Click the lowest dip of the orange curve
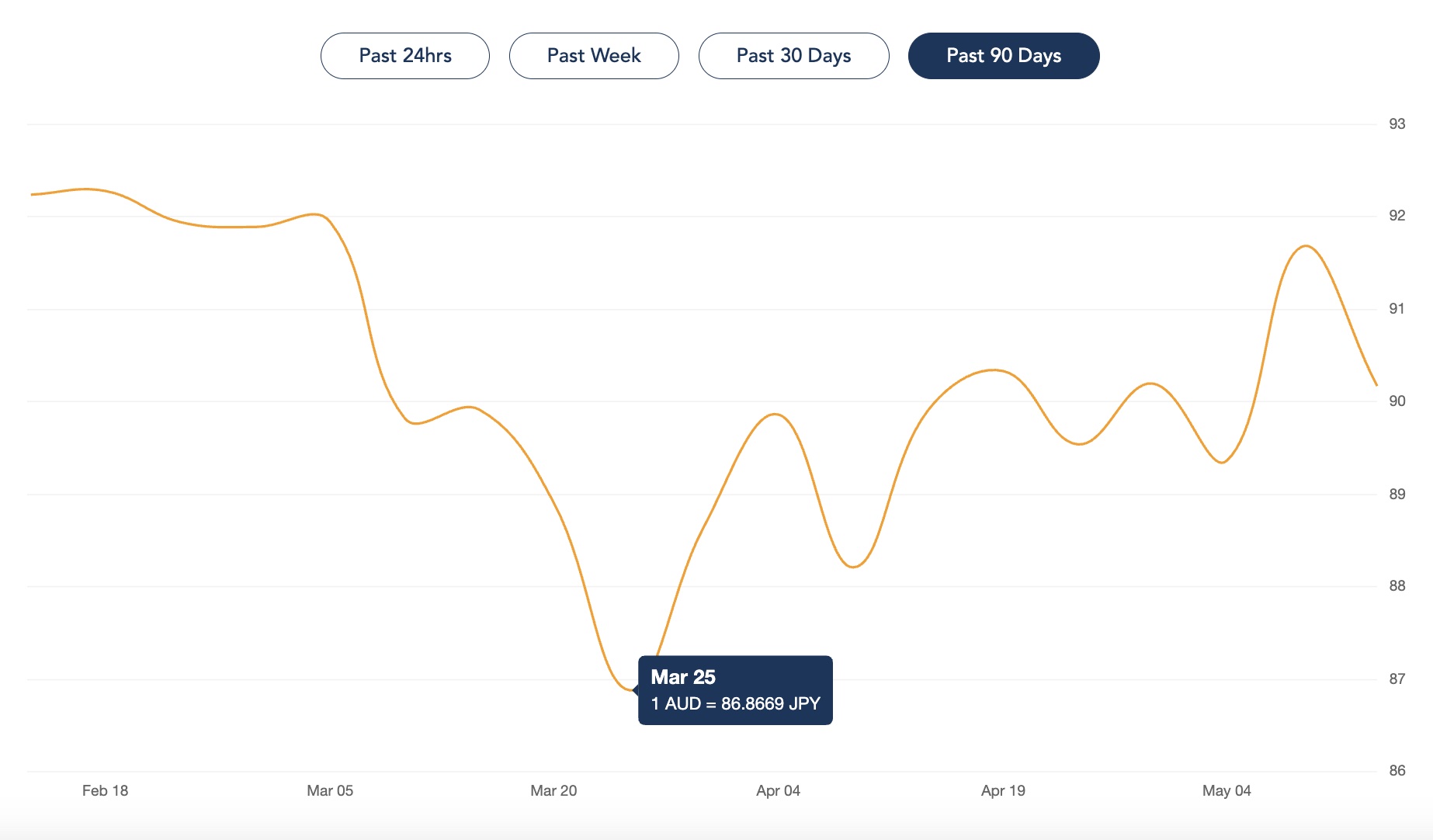 tap(629, 689)
